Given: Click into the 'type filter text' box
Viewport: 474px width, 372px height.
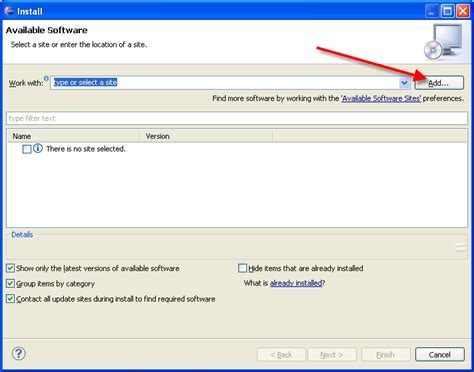Looking at the screenshot, I should 237,118.
